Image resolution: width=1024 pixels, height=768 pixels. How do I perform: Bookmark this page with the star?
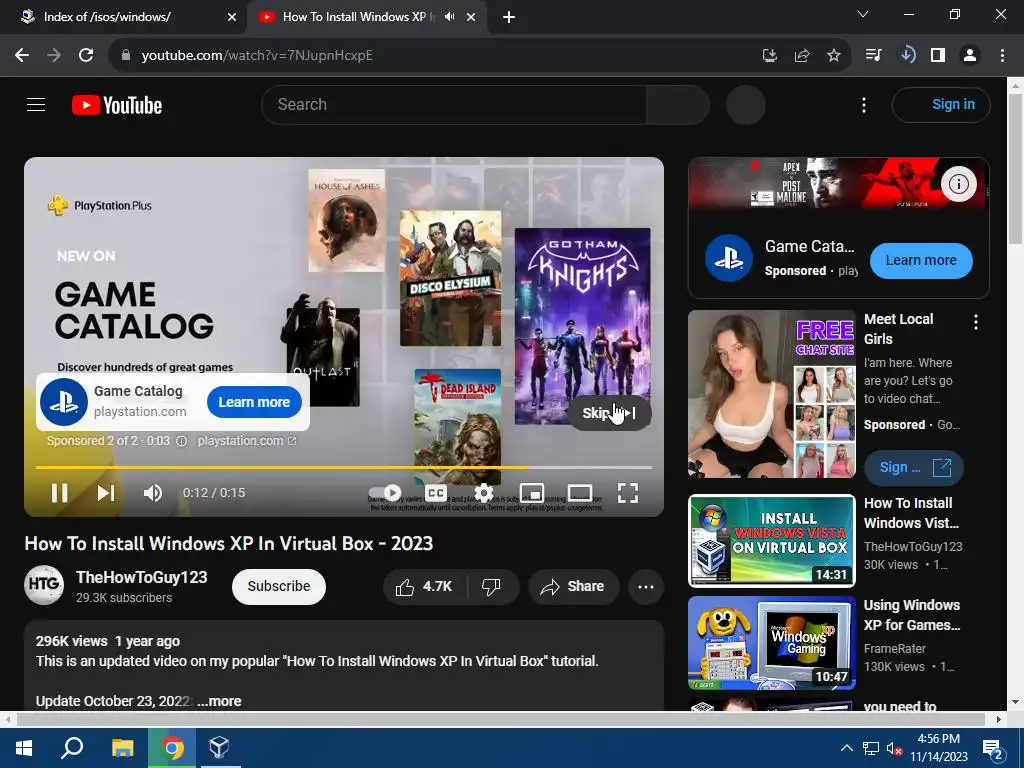coord(834,56)
